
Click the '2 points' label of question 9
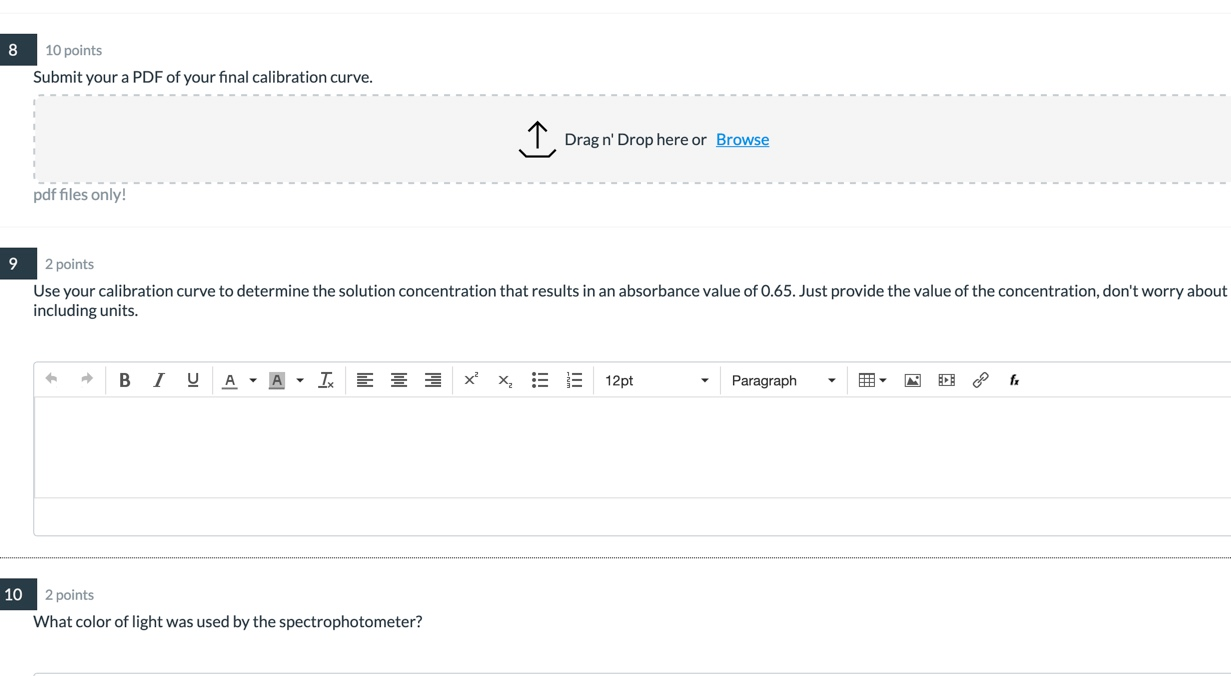tap(69, 264)
